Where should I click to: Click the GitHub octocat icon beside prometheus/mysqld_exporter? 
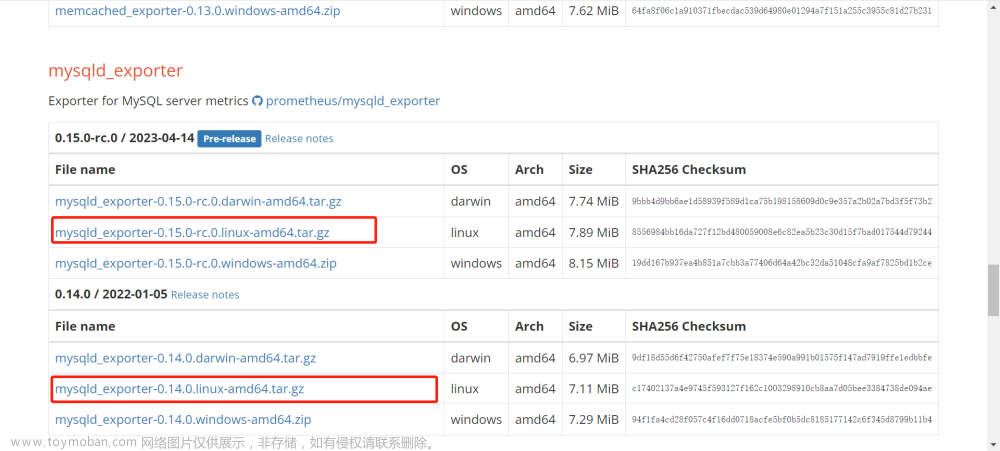[258, 101]
